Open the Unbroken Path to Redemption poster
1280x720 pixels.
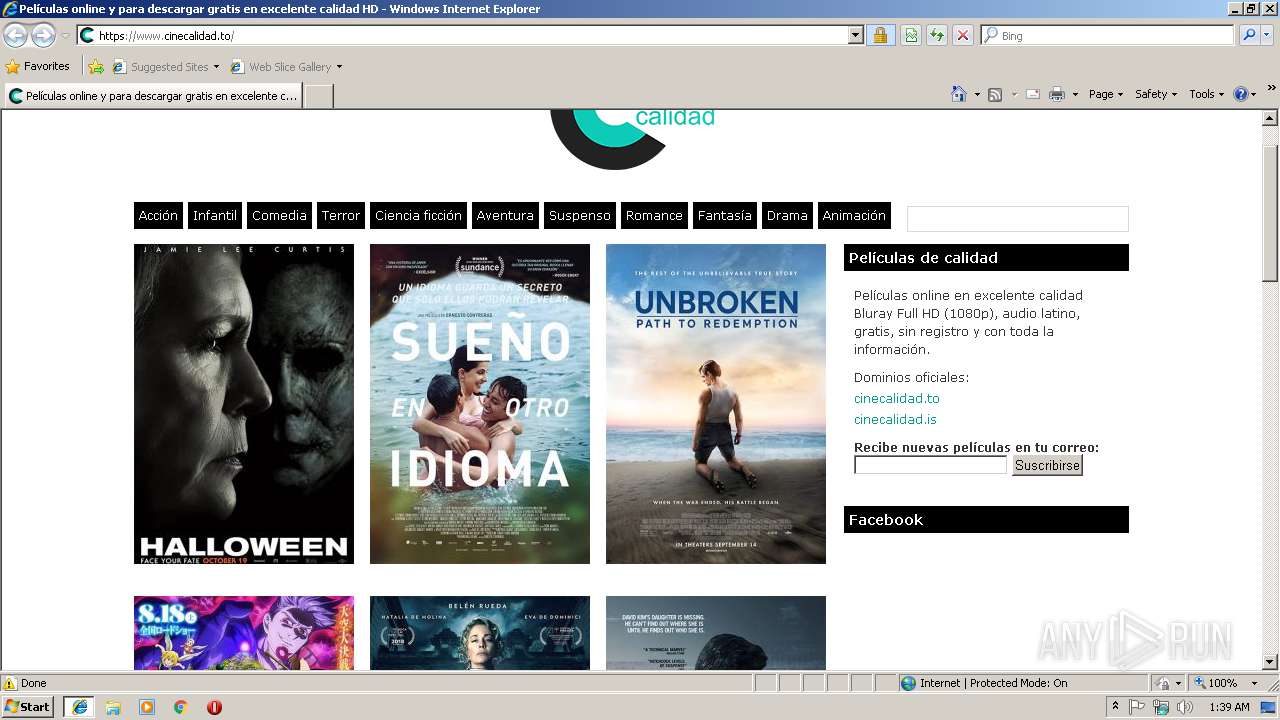click(x=716, y=404)
